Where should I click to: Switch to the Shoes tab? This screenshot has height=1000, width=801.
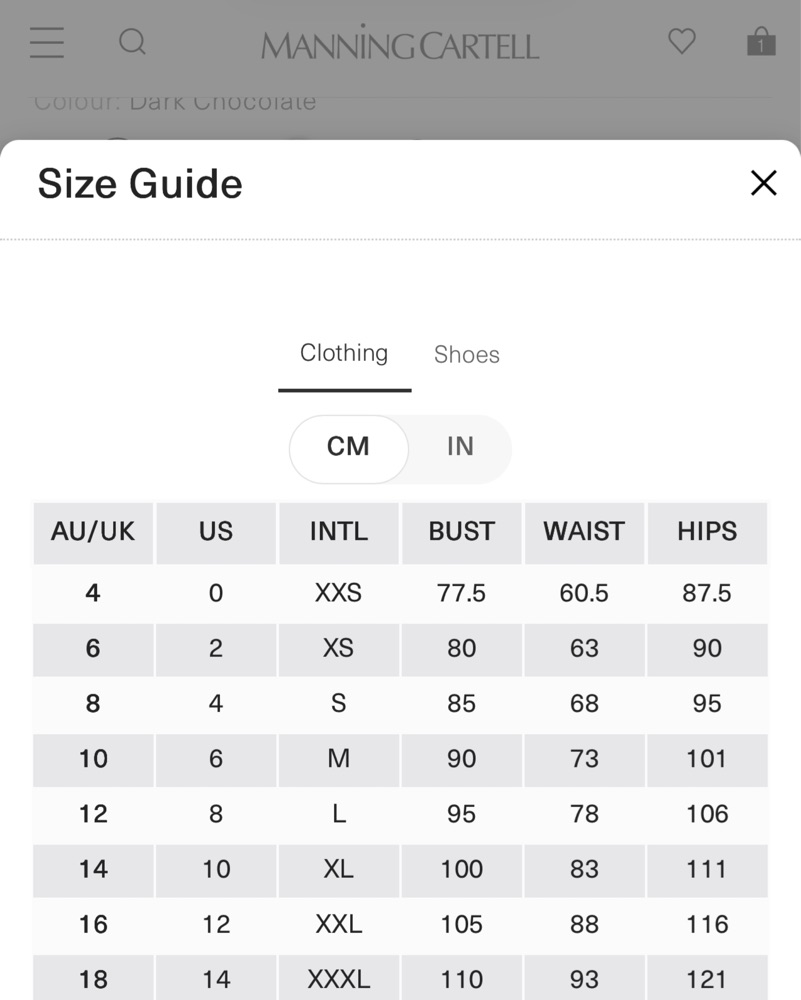coord(467,355)
